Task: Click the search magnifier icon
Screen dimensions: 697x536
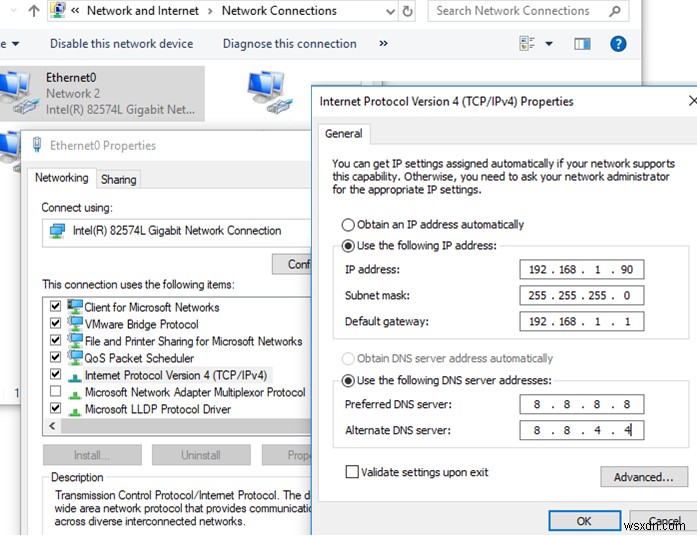Action: (x=615, y=11)
